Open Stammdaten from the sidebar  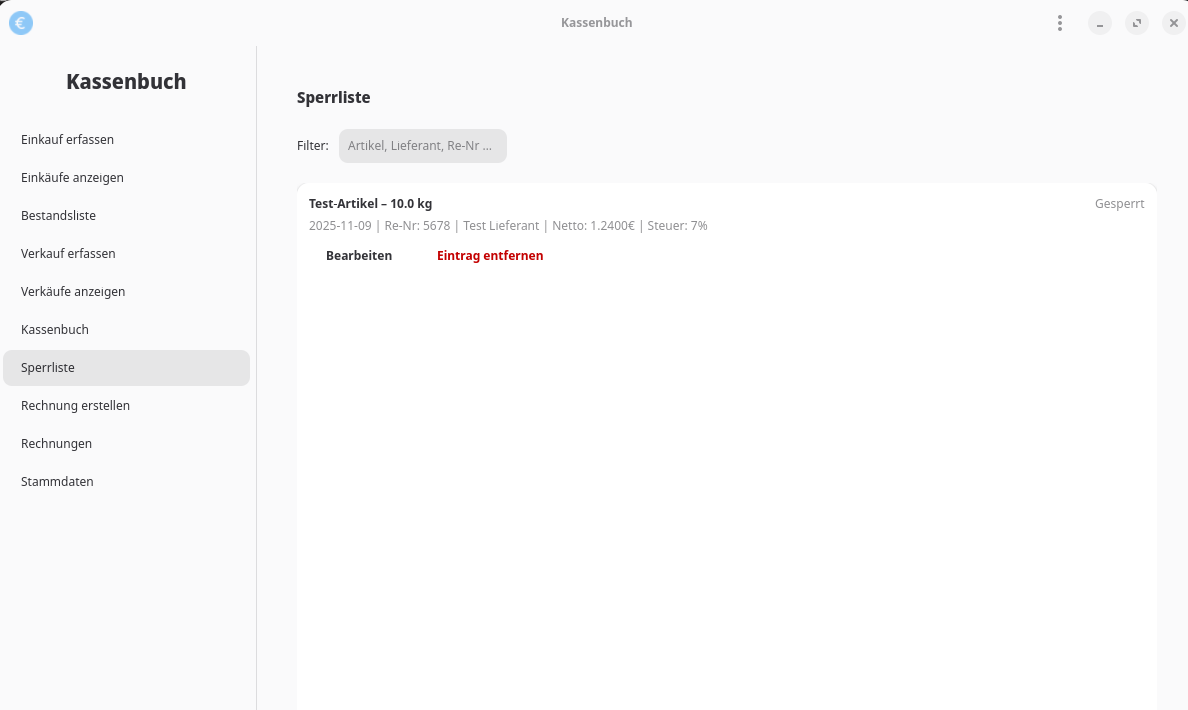pyautogui.click(x=57, y=482)
